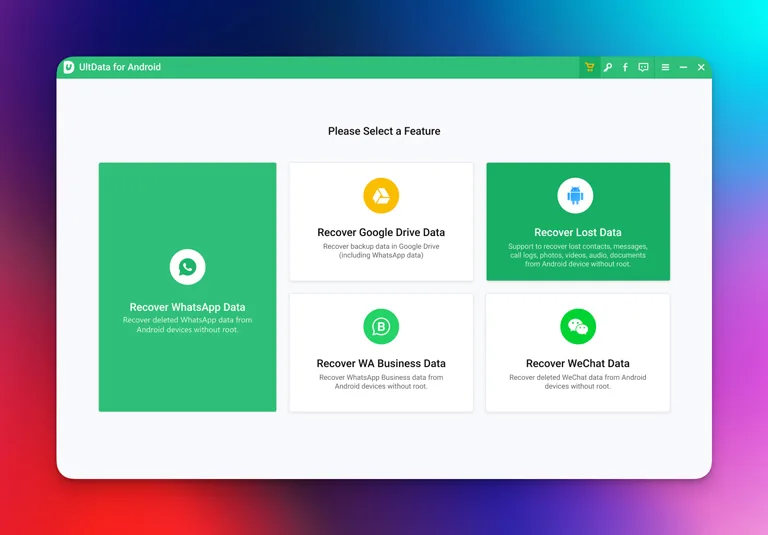Click the WeChat bubbles icon
Viewport: 768px width, 535px height.
(x=578, y=326)
